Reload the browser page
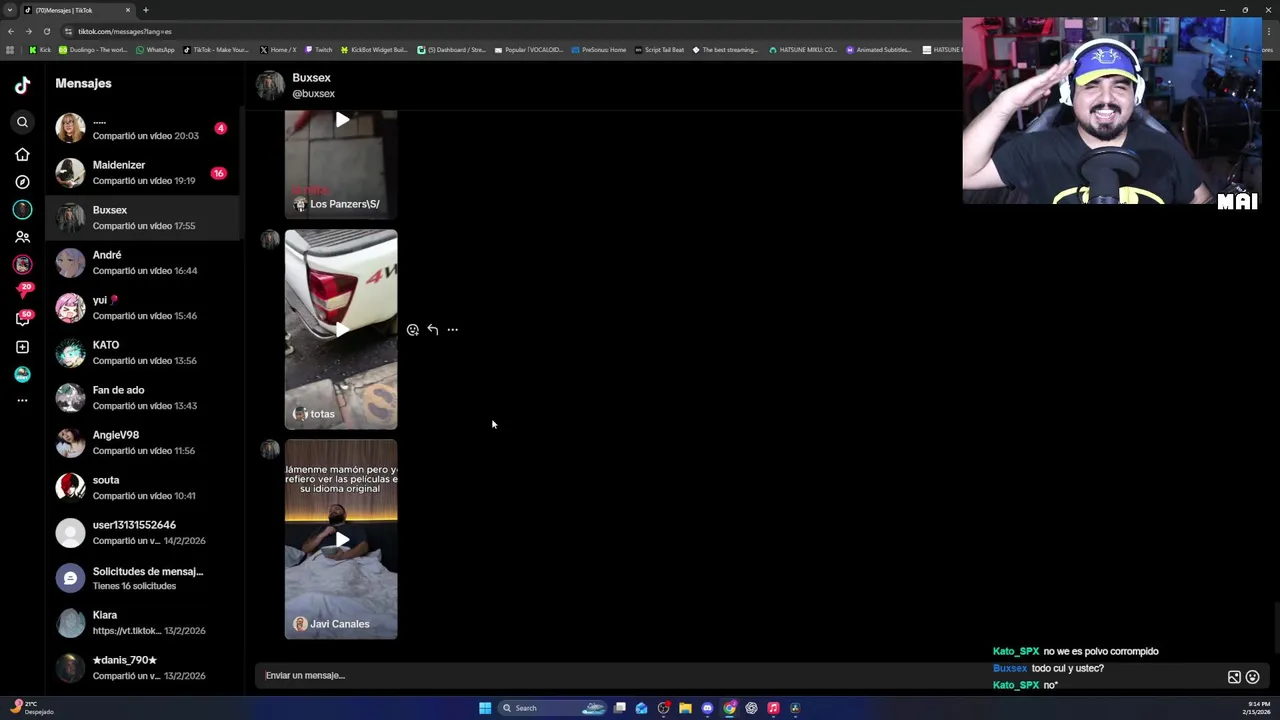Image resolution: width=1280 pixels, height=720 pixels. [46, 31]
